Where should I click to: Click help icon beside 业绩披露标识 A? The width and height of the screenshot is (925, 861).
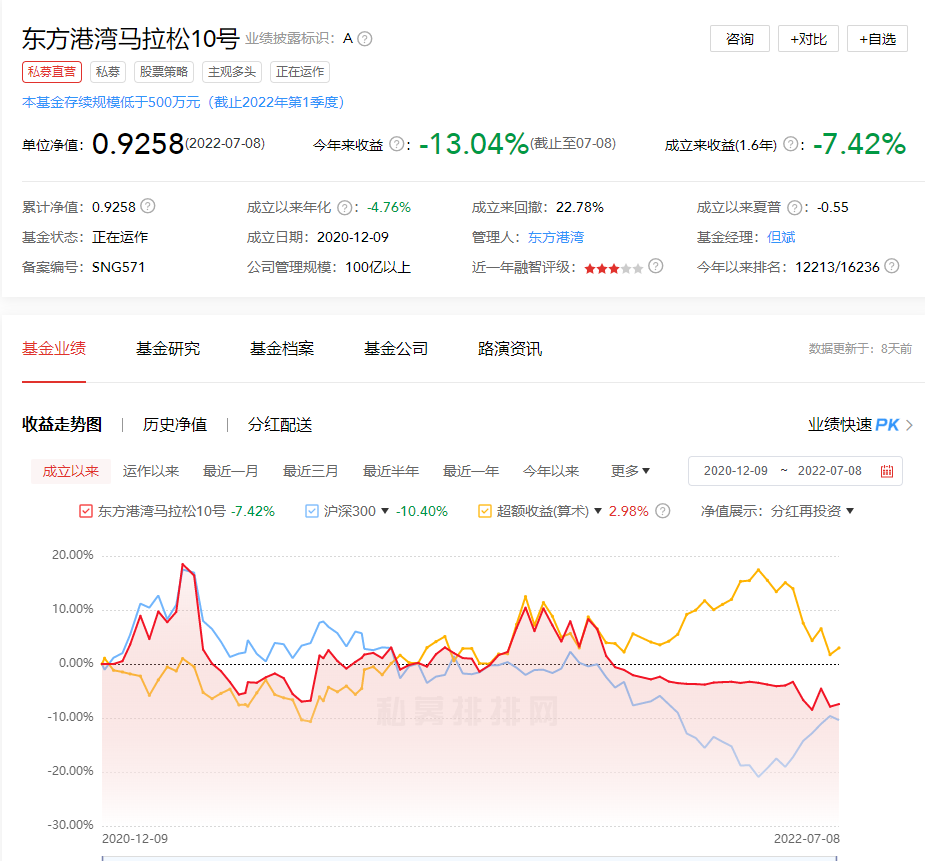click(x=365, y=39)
